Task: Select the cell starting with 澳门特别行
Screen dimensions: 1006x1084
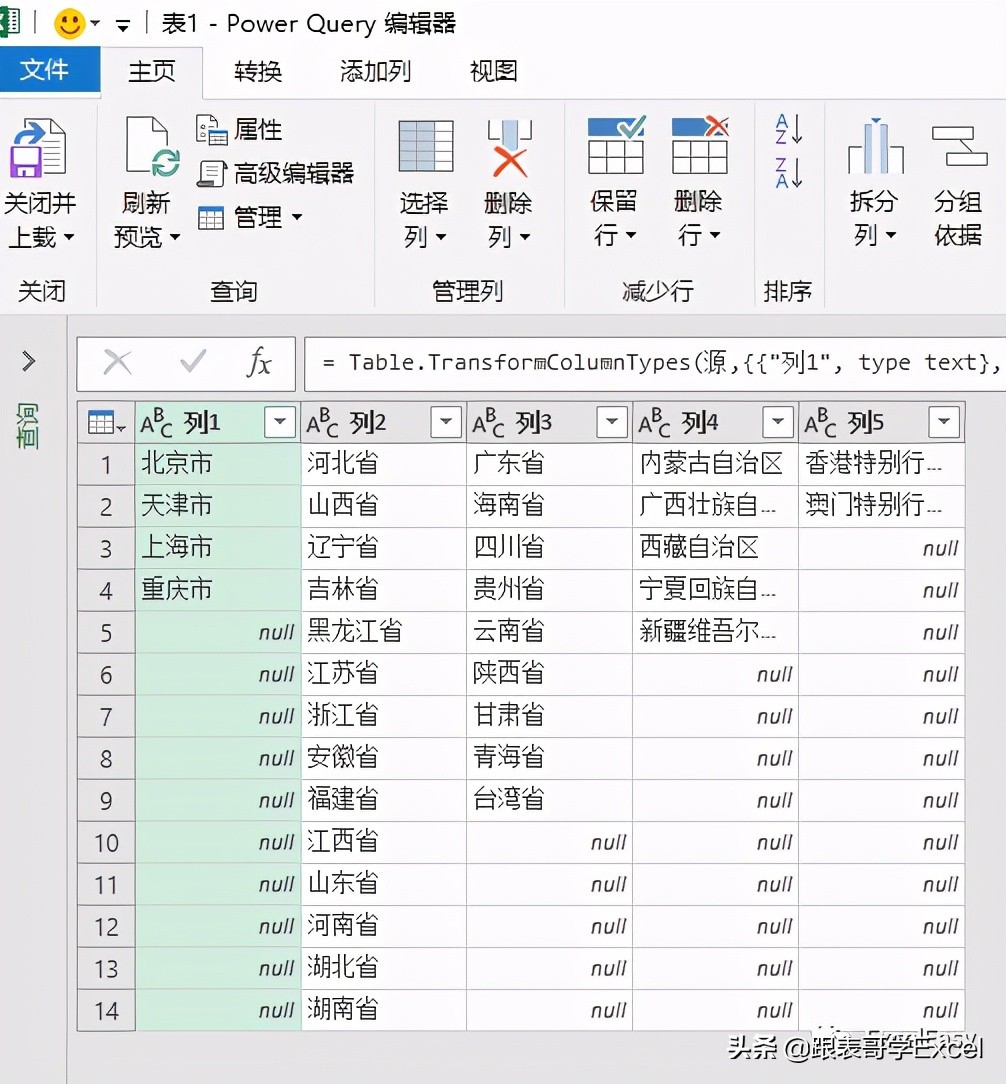Action: click(882, 506)
